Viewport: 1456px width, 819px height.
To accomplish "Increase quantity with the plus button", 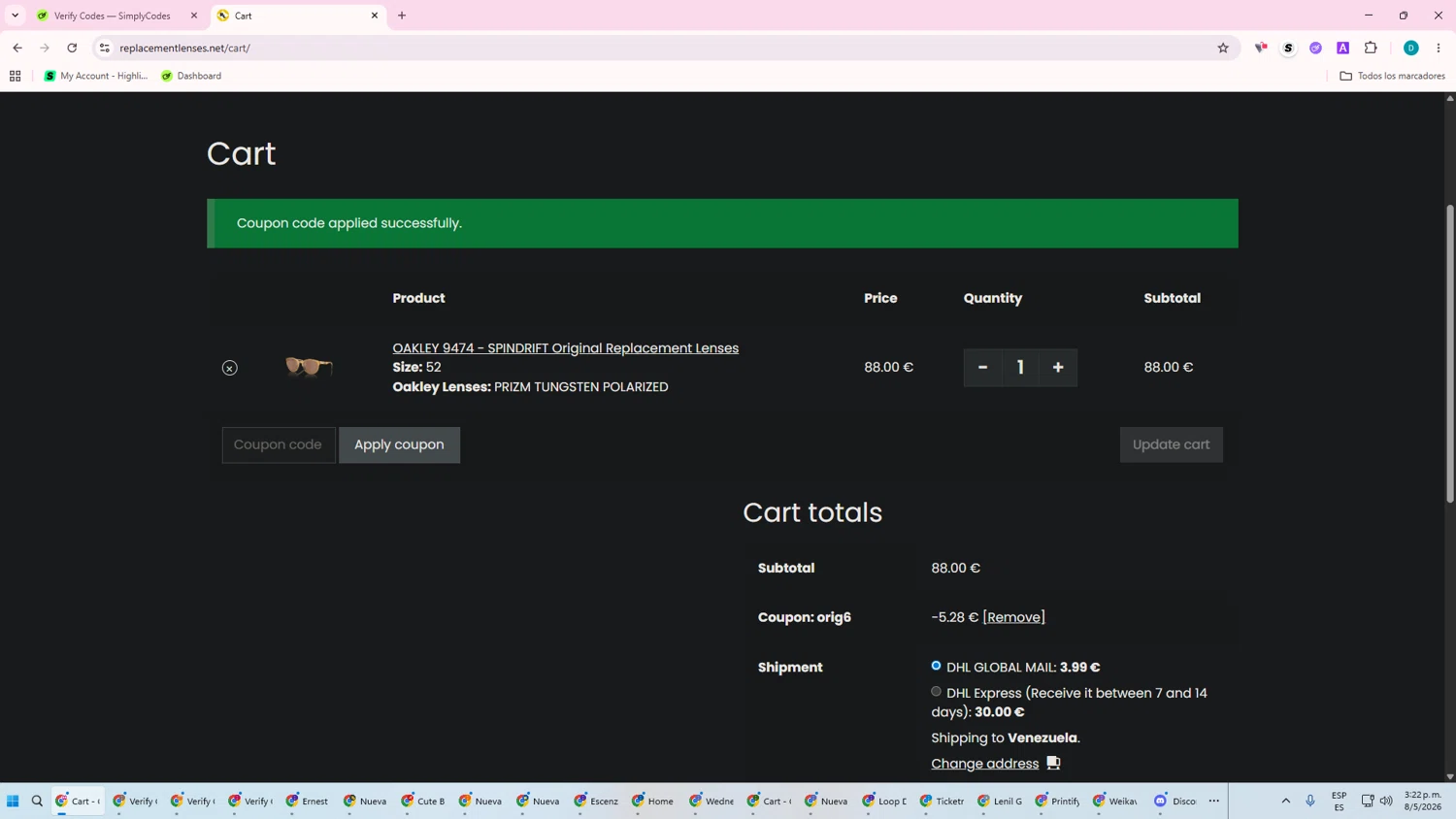I will tap(1058, 368).
